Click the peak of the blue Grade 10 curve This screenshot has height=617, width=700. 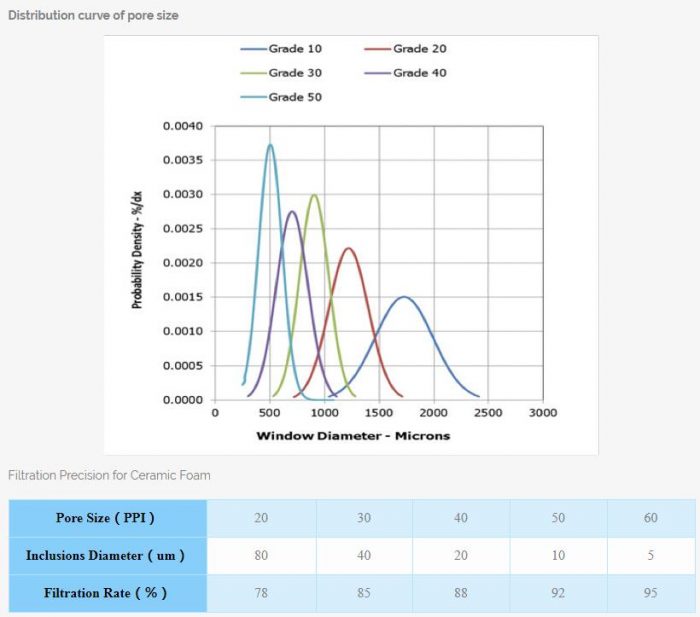[x=404, y=297]
